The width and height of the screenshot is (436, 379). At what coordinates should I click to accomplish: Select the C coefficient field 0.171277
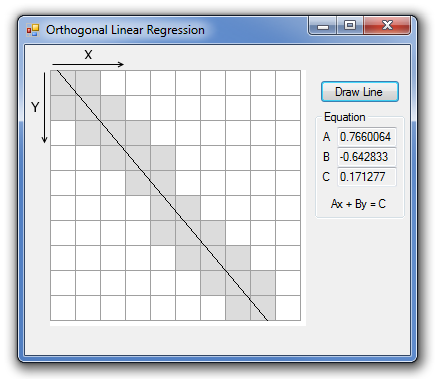point(367,177)
